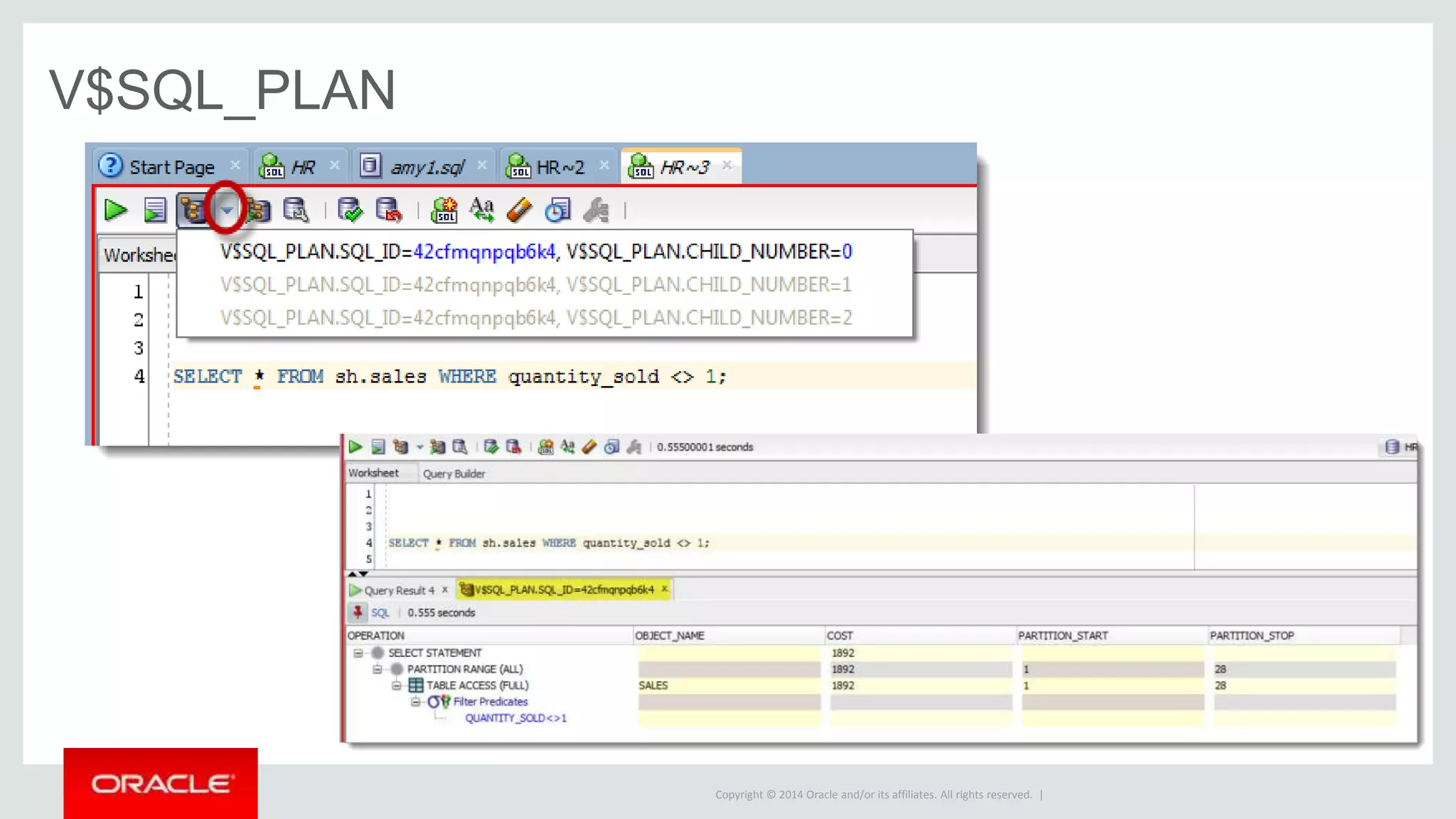The width and height of the screenshot is (1456, 819).
Task: Click the Unshared SQL Worksheet icon
Action: [x=445, y=210]
